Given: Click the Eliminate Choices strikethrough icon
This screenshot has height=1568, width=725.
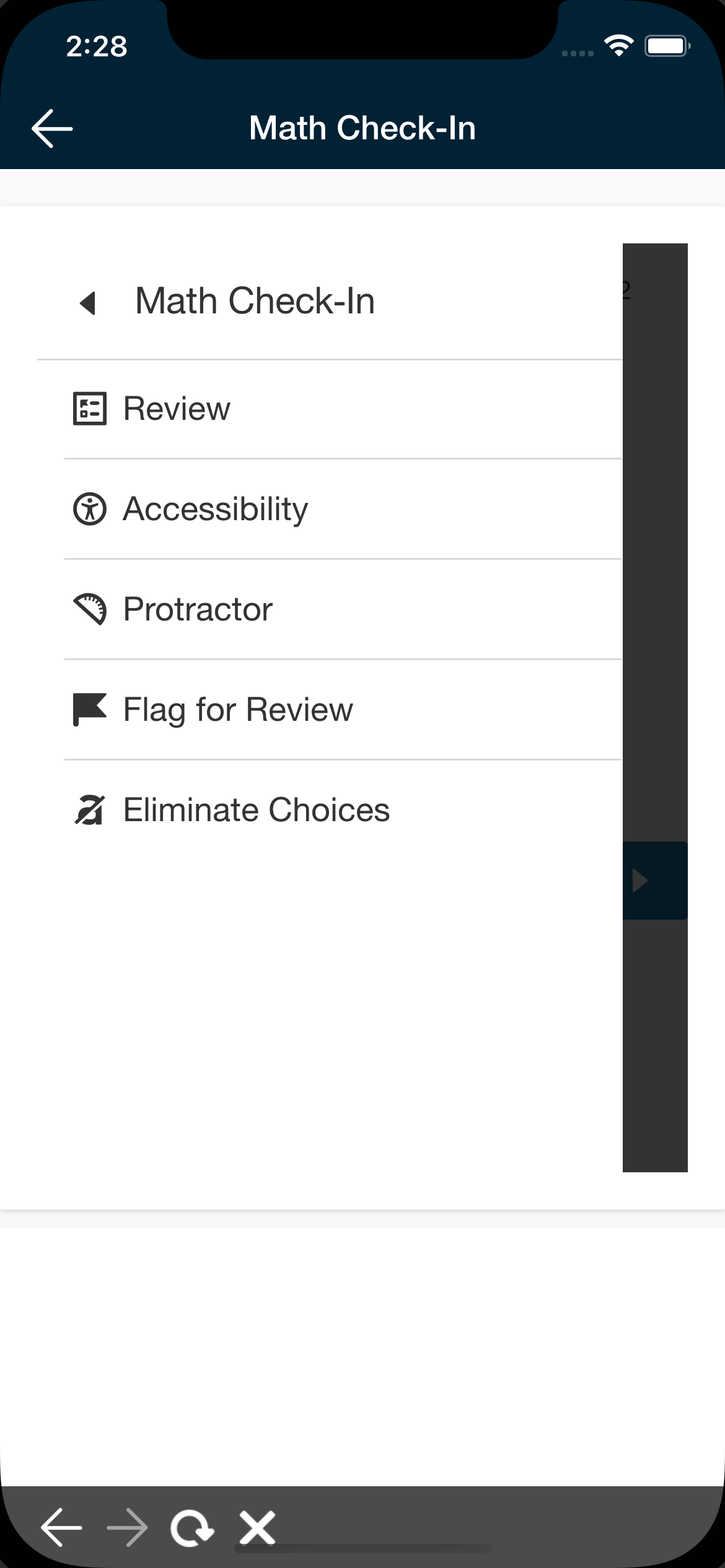Looking at the screenshot, I should pyautogui.click(x=90, y=810).
